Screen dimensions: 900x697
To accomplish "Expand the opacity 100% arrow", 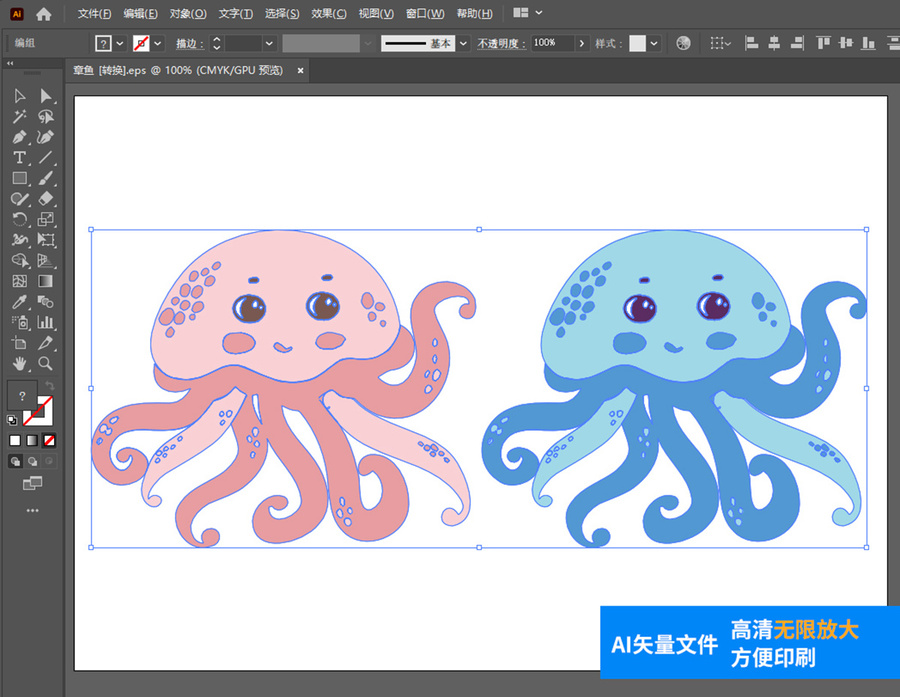I will click(x=582, y=43).
